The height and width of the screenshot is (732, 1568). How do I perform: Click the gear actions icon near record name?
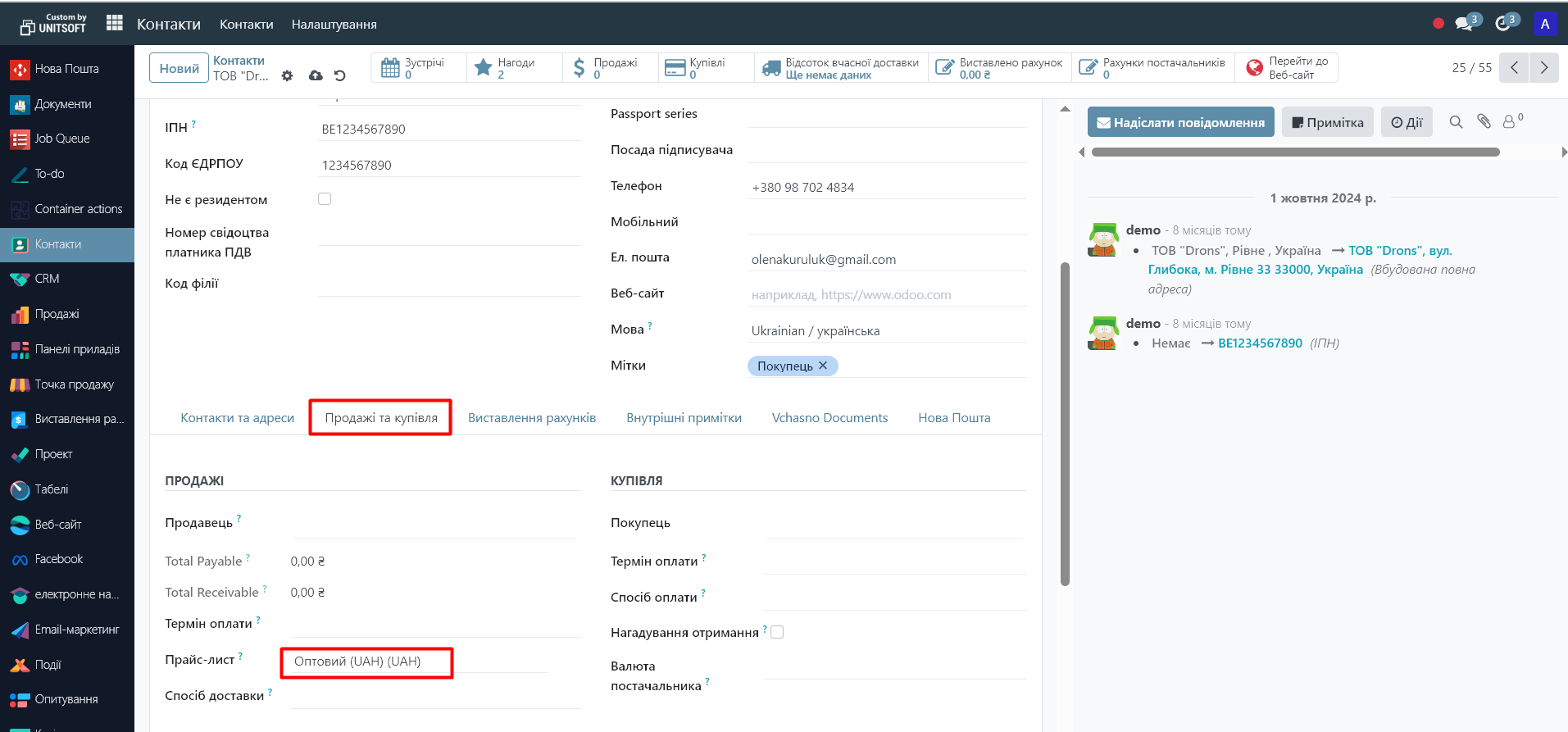click(x=287, y=75)
